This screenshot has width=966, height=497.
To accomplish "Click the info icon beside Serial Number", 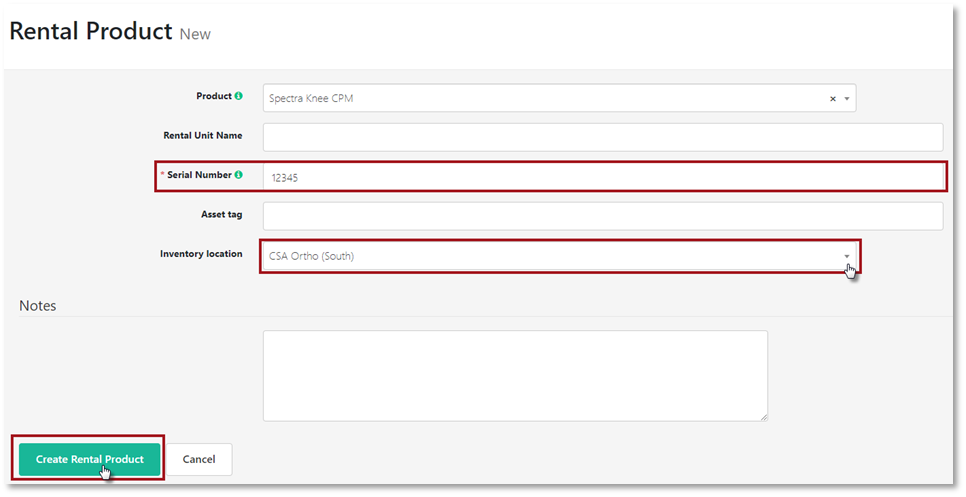I will coord(239,175).
